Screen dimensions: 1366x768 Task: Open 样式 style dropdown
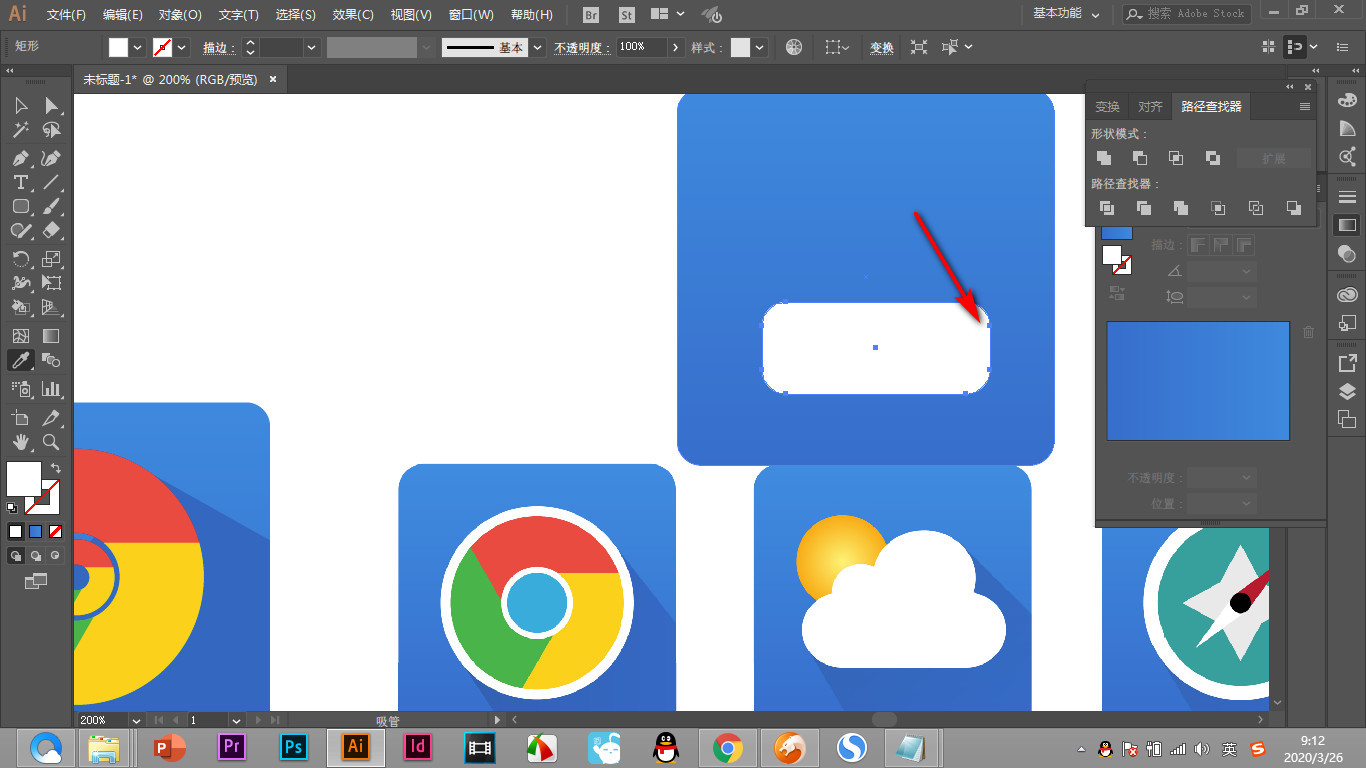coord(760,47)
